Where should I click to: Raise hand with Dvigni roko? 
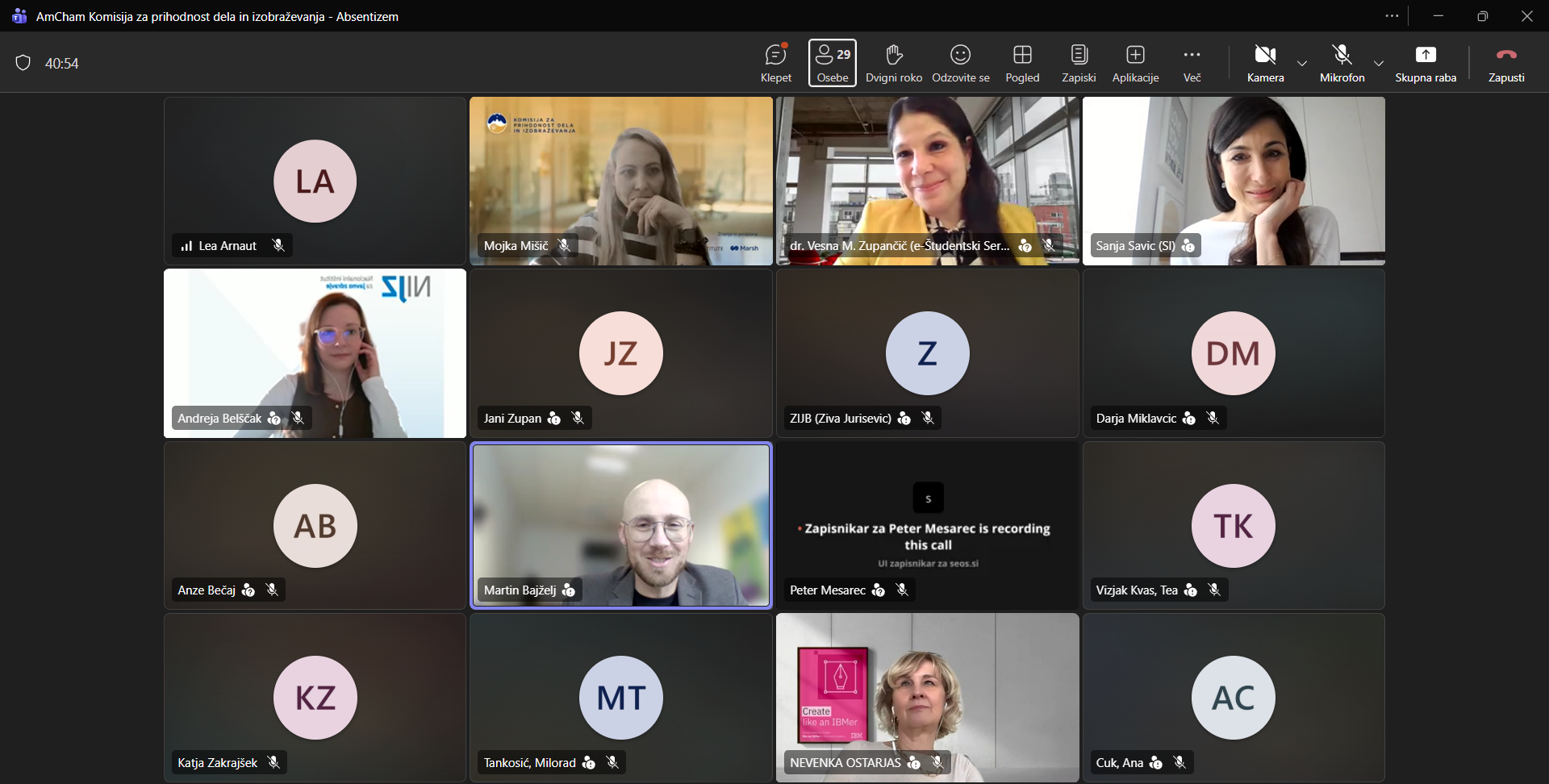click(x=893, y=63)
